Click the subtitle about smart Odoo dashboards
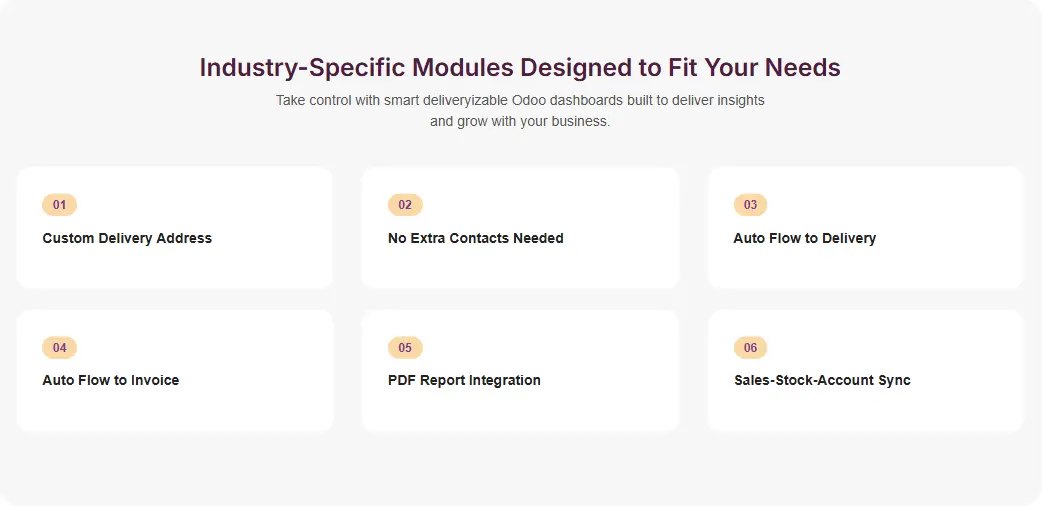Image resolution: width=1045 pixels, height=506 pixels. tap(520, 111)
